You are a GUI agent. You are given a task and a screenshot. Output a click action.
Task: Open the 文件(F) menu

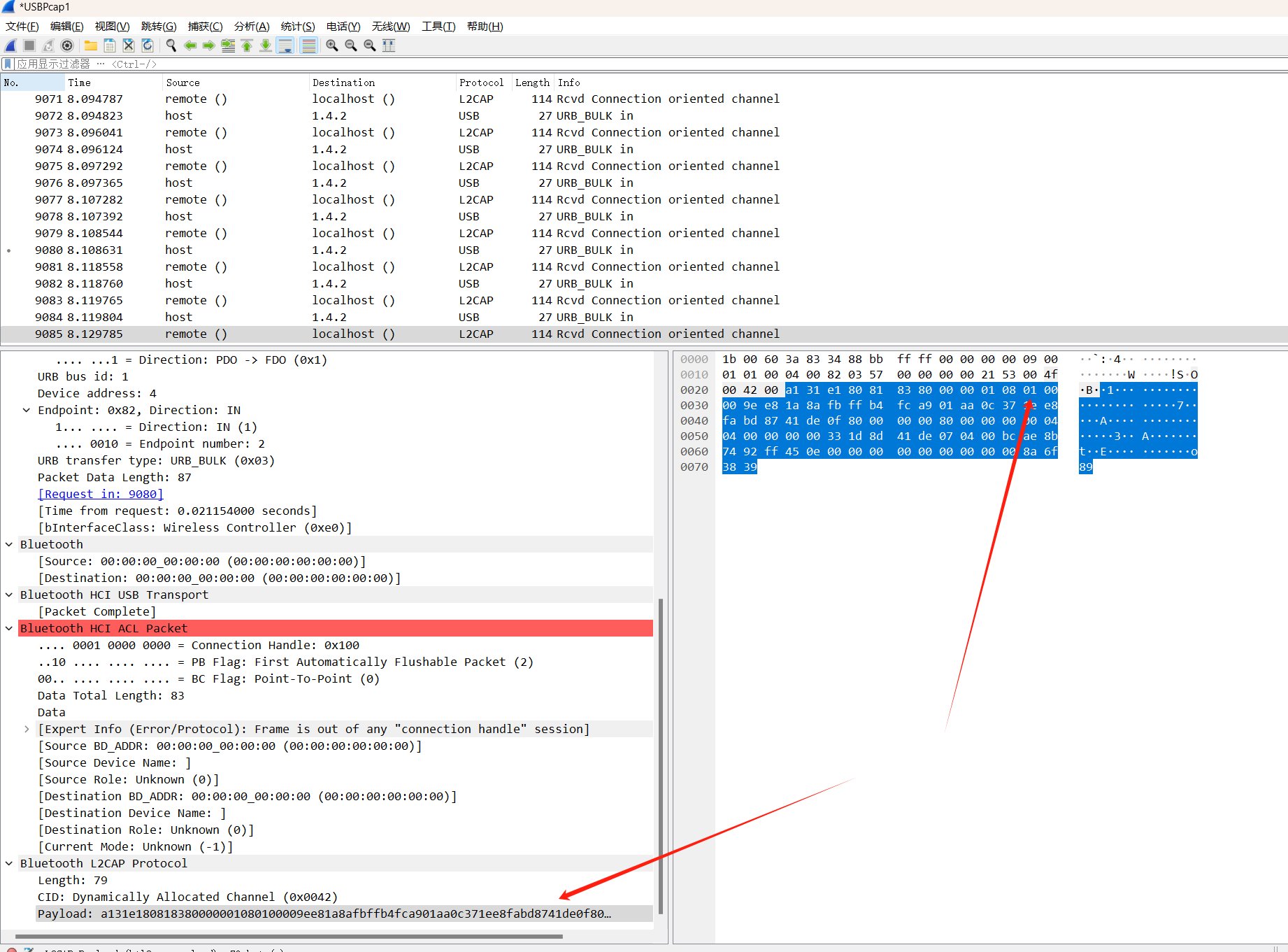[x=22, y=27]
